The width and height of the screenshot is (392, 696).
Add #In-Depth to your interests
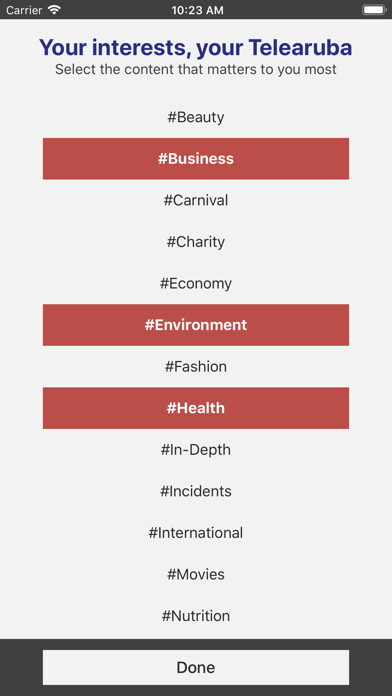(196, 450)
